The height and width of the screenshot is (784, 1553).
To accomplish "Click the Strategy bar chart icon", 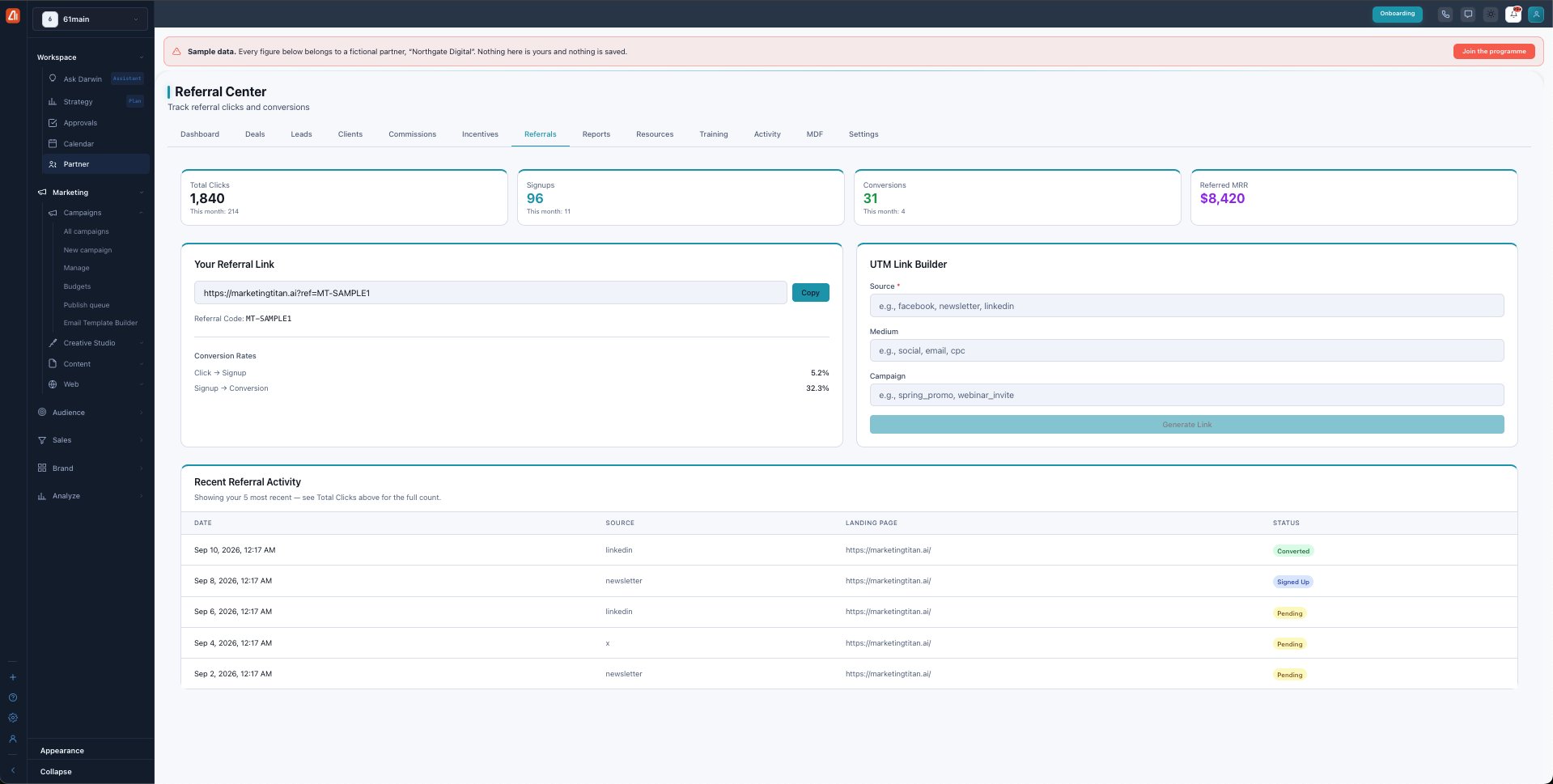I will pyautogui.click(x=53, y=102).
